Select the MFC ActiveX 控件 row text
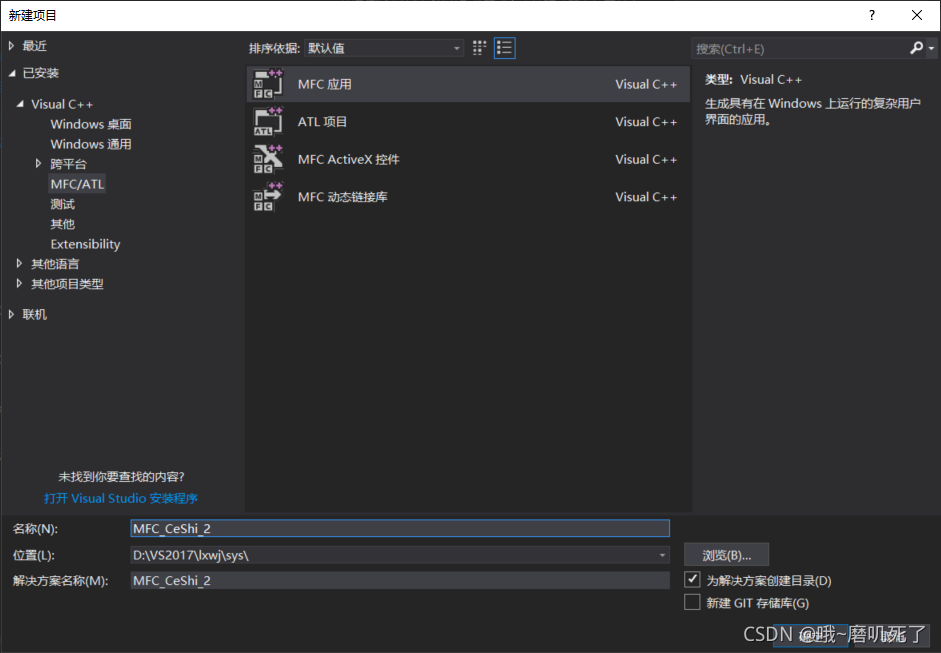Viewport: 941px width, 653px height. click(349, 159)
